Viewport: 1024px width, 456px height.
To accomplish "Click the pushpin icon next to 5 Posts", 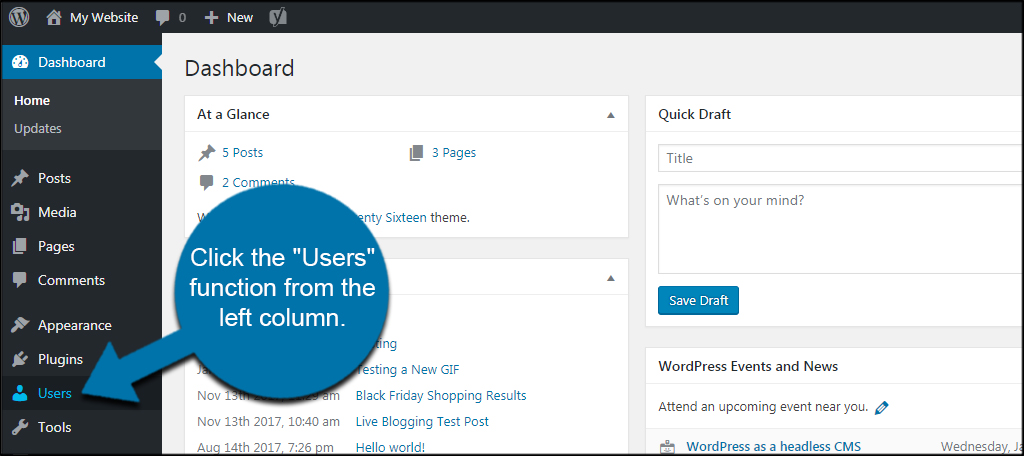I will pyautogui.click(x=207, y=154).
